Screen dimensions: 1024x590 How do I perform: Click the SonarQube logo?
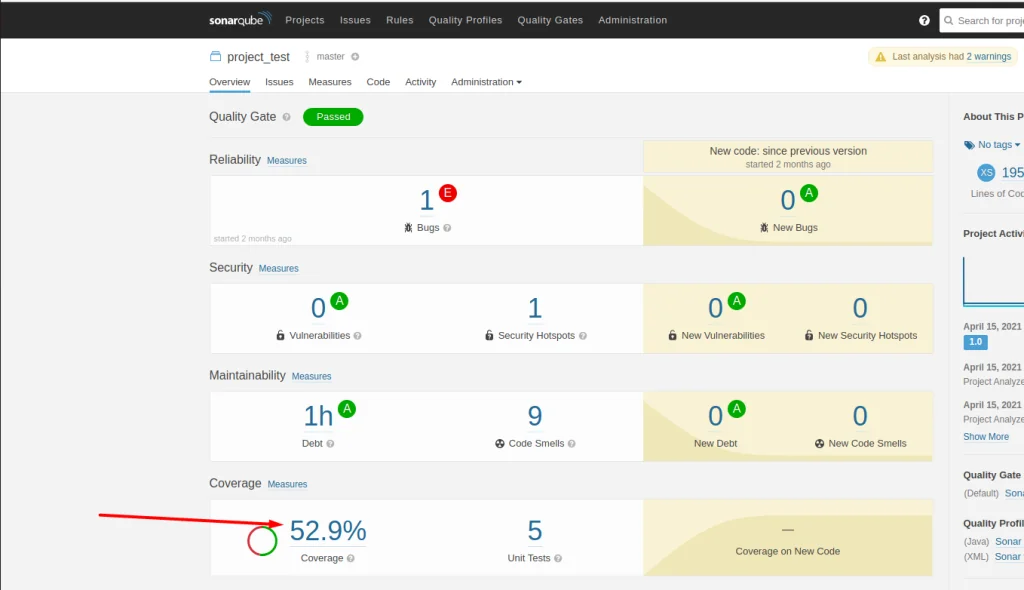(240, 20)
